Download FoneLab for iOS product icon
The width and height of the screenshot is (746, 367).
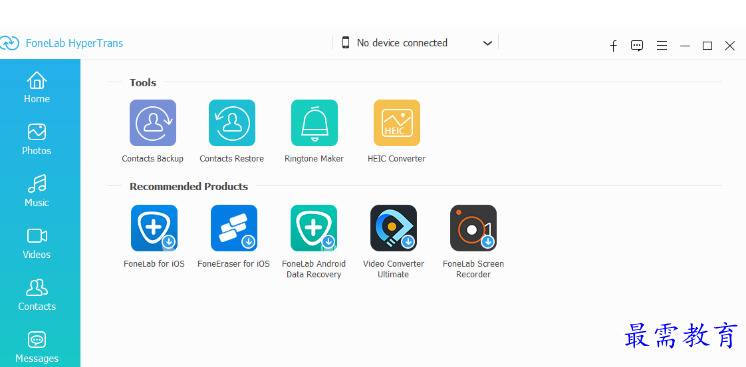coord(154,228)
